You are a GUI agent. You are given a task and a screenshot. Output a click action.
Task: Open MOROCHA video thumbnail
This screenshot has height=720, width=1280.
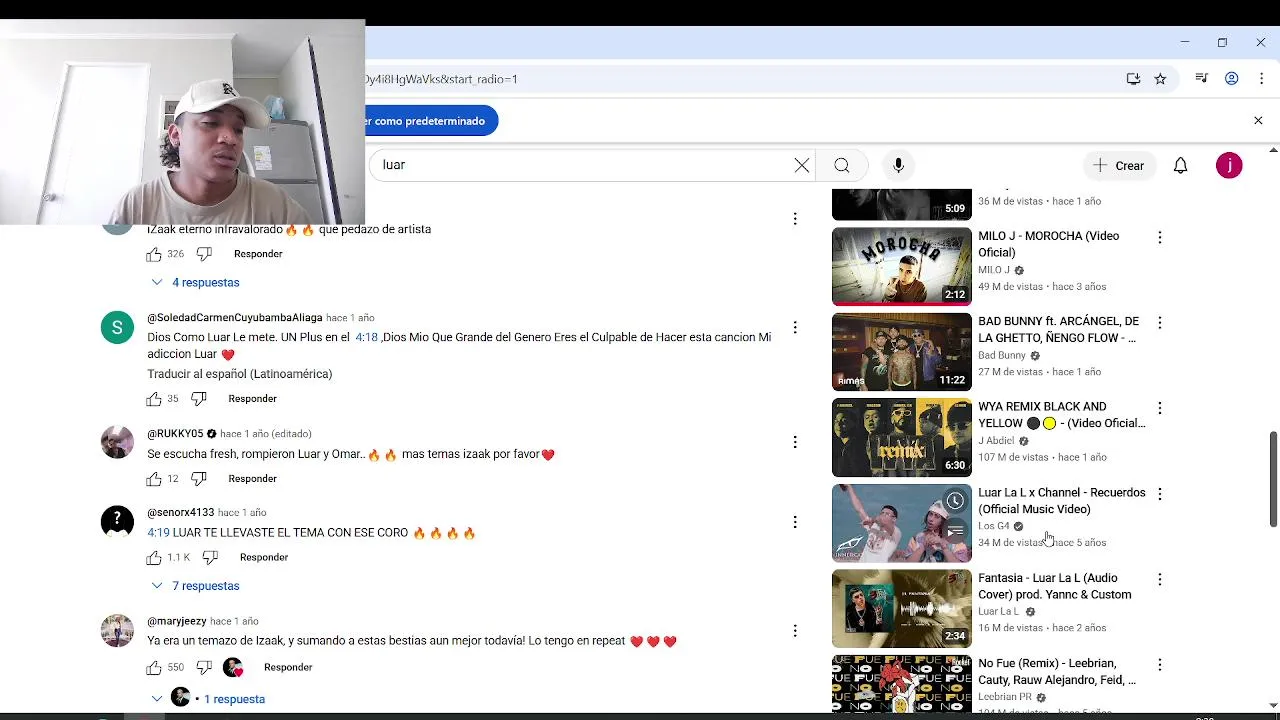901,266
